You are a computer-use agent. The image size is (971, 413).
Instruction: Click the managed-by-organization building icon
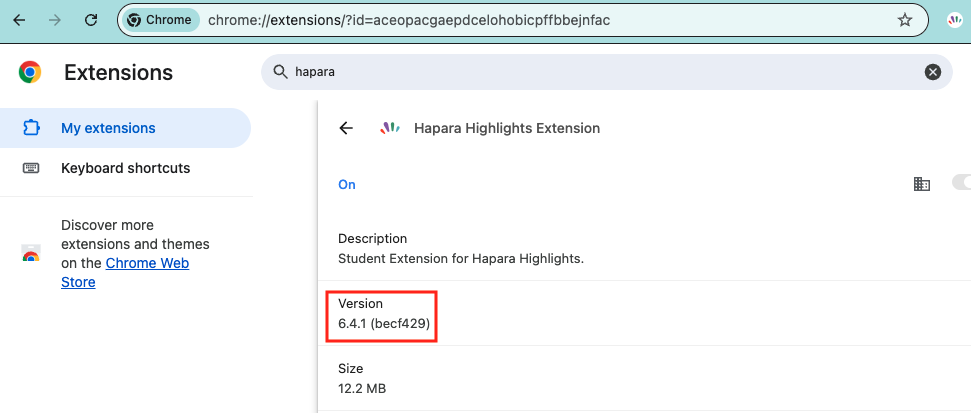coord(921,184)
